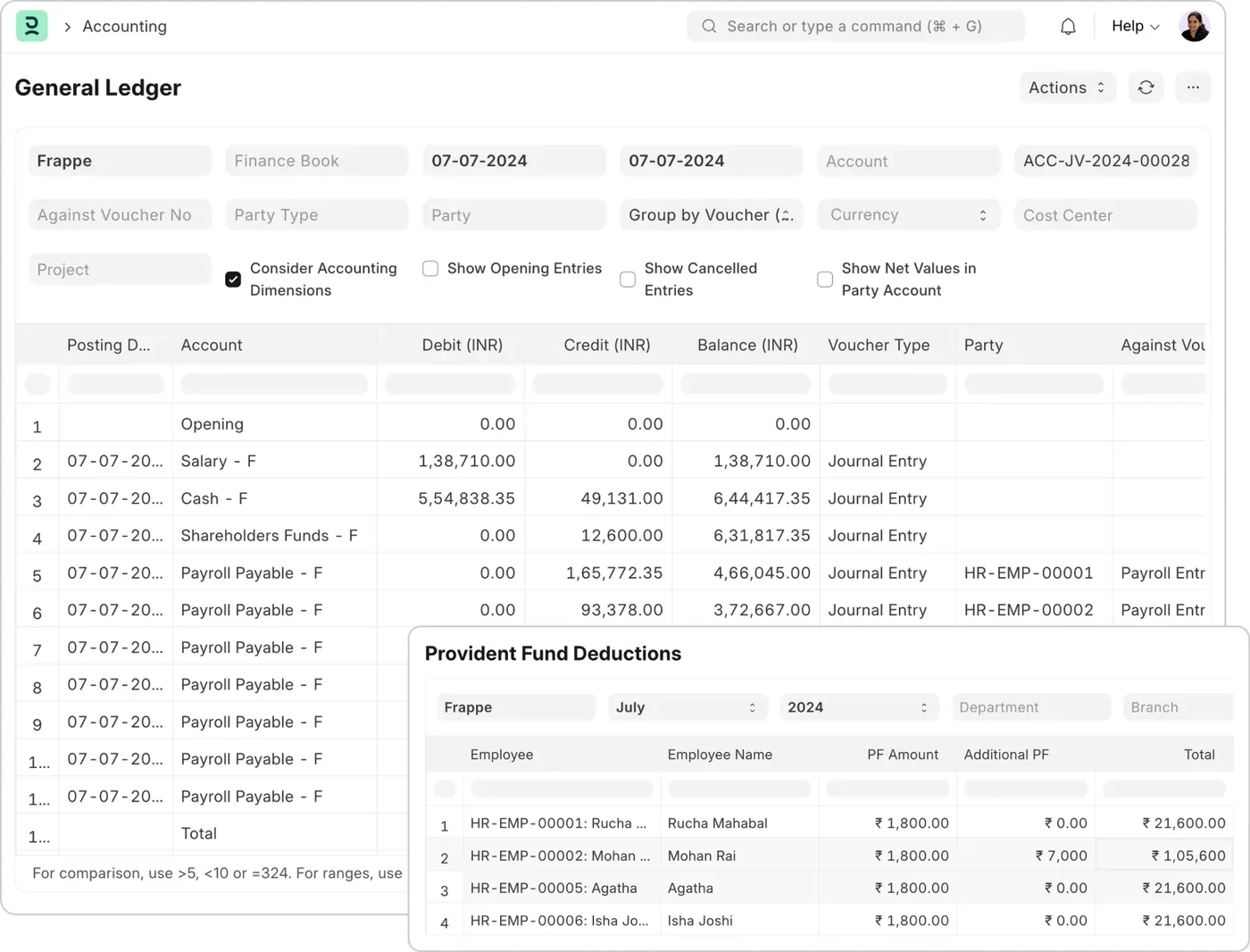Toggle Consider Accounting Dimensions checkbox
The width and height of the screenshot is (1250, 952).
233,280
